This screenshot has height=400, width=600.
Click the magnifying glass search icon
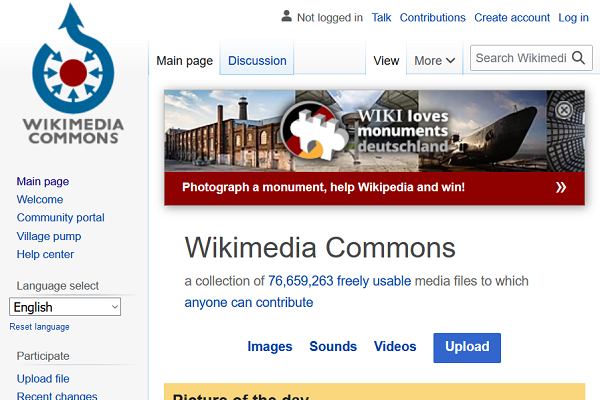(x=578, y=59)
